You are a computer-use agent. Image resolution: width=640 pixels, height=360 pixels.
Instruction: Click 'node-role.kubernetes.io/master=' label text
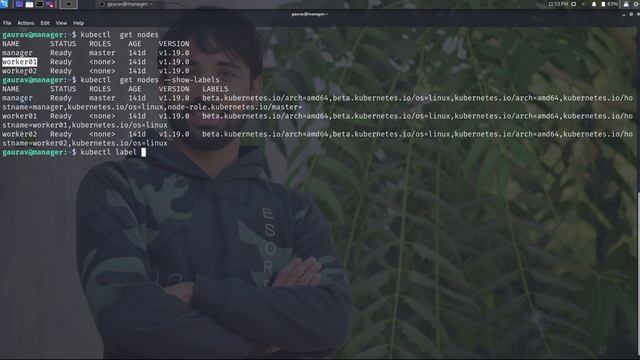click(x=236, y=107)
